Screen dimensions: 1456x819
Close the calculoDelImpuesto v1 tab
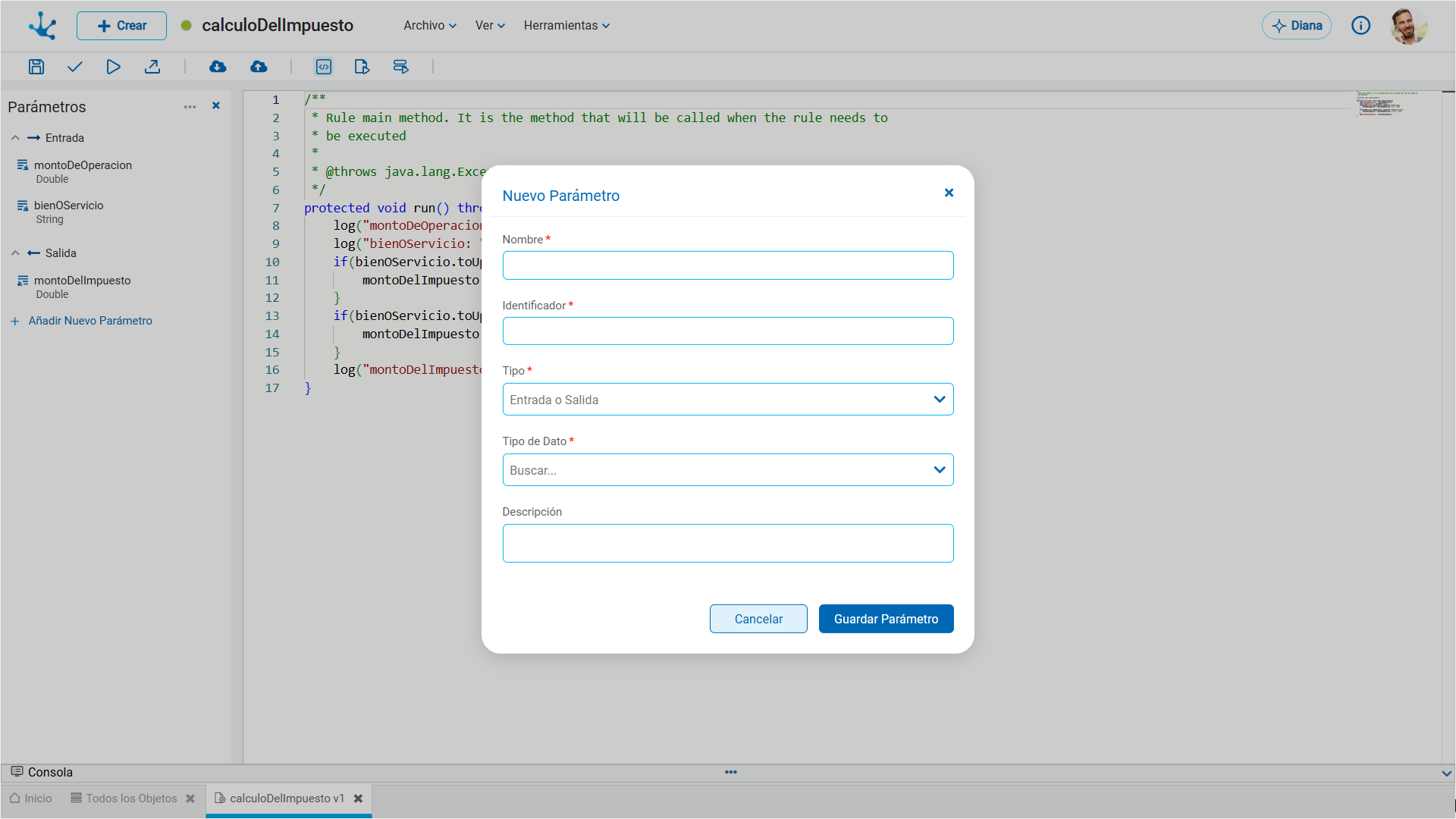(358, 799)
